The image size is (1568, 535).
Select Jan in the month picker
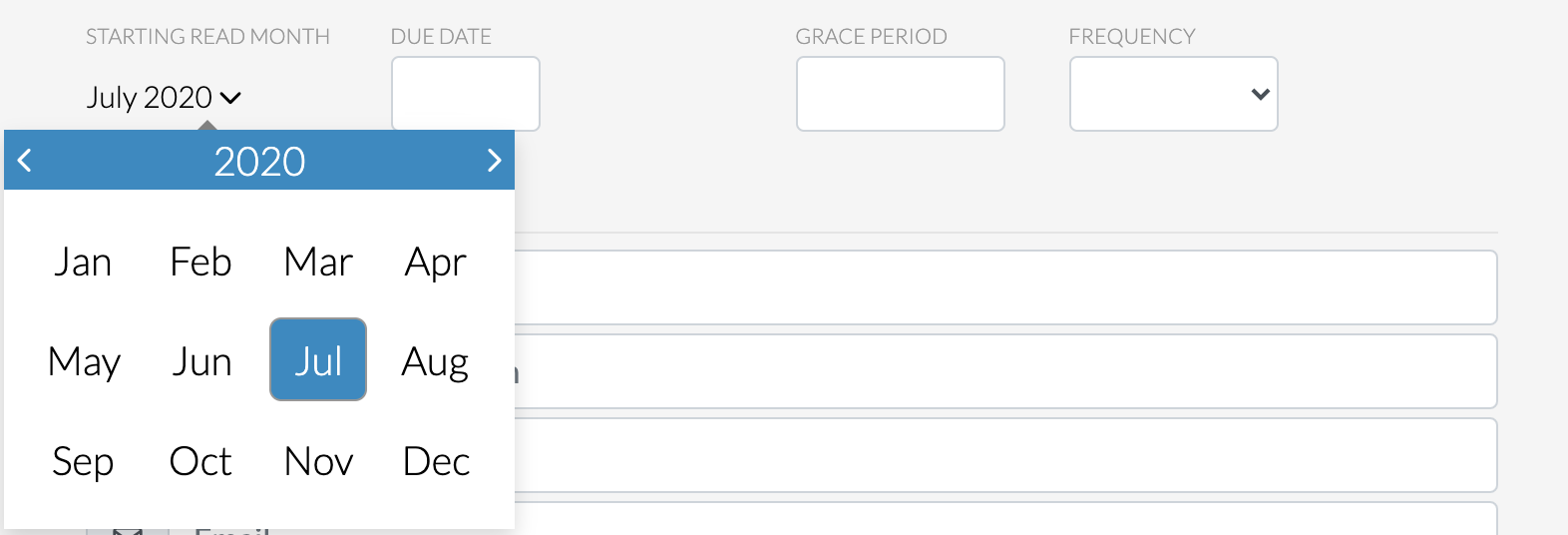(83, 262)
